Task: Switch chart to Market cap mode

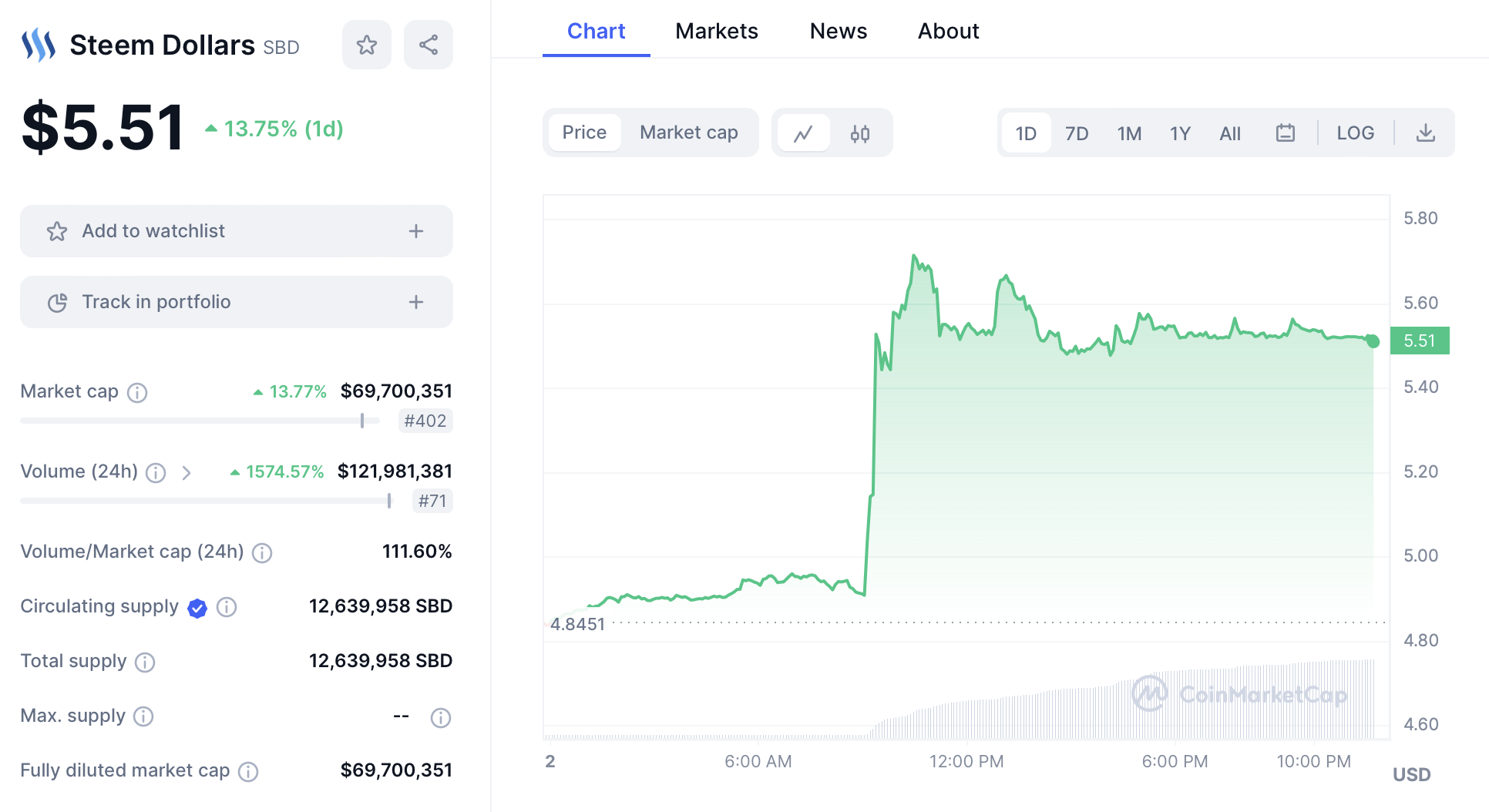Action: pyautogui.click(x=688, y=133)
